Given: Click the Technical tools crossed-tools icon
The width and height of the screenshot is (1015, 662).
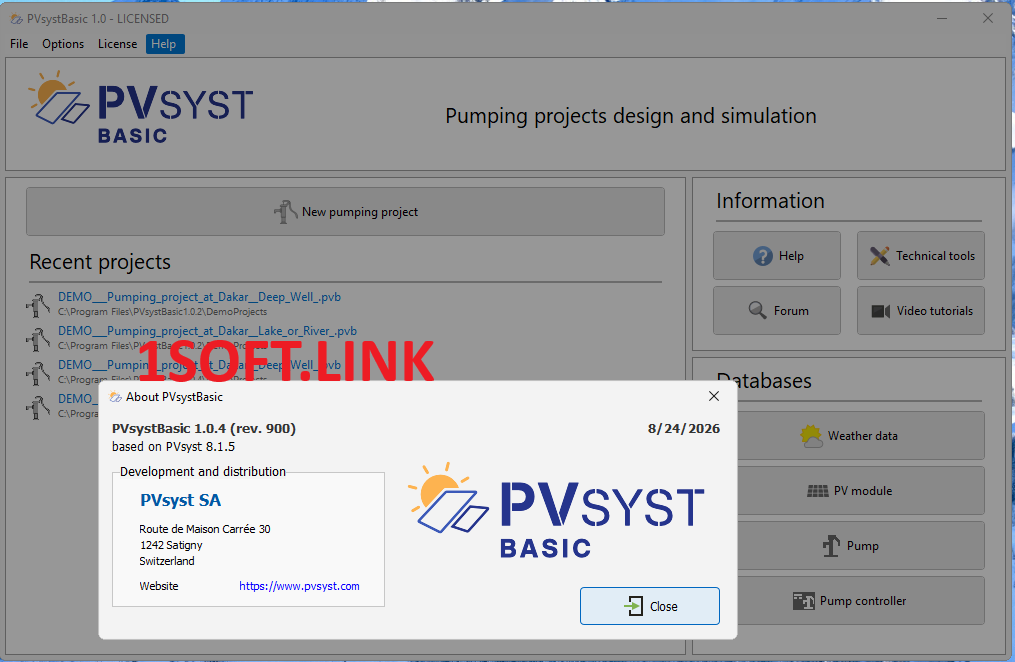Looking at the screenshot, I should click(879, 256).
